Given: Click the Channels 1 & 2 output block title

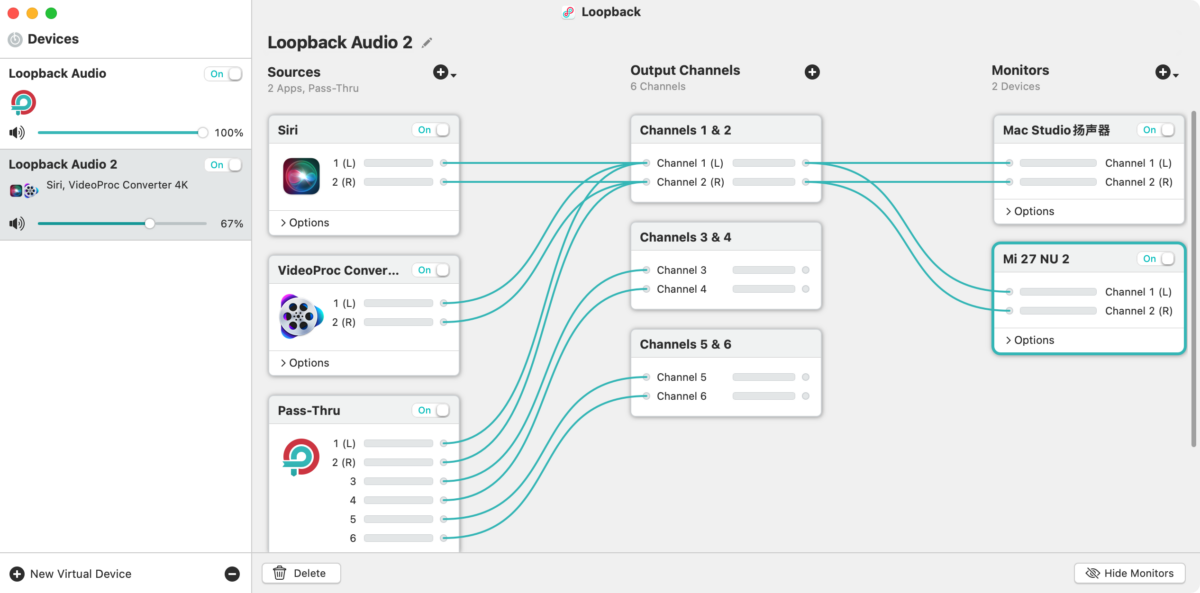Looking at the screenshot, I should pos(686,130).
